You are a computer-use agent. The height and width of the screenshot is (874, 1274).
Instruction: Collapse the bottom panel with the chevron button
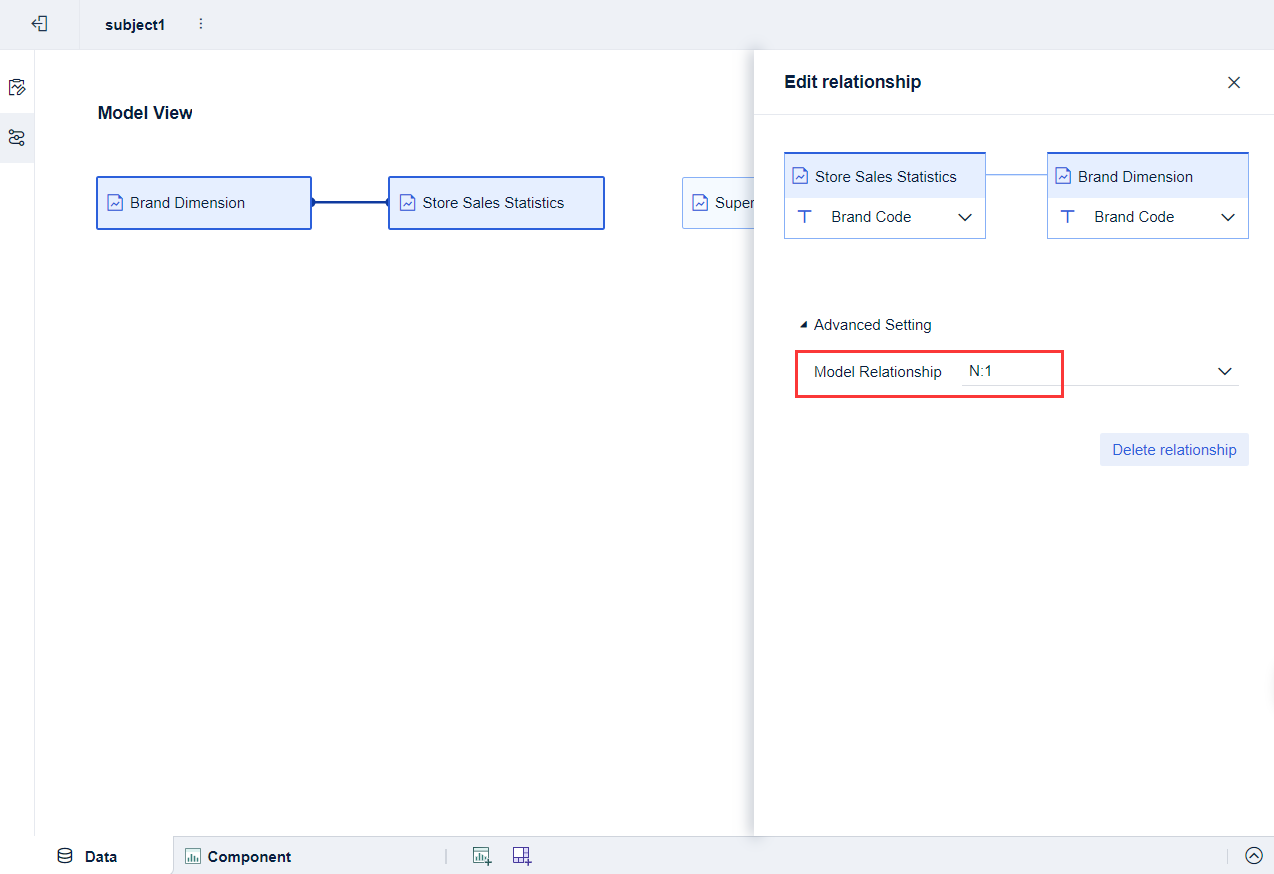pyautogui.click(x=1254, y=856)
